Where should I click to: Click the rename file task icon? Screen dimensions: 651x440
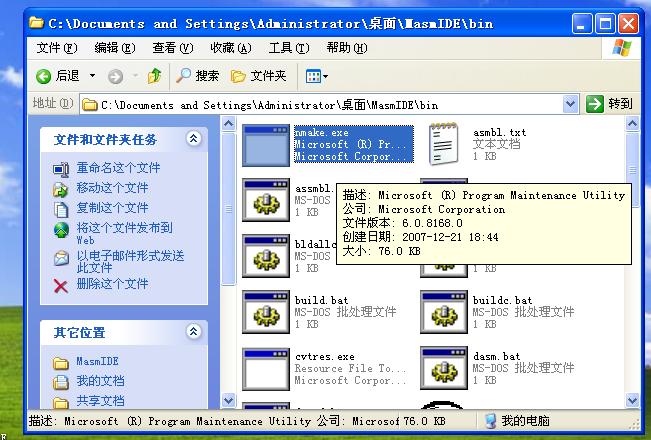coord(61,169)
